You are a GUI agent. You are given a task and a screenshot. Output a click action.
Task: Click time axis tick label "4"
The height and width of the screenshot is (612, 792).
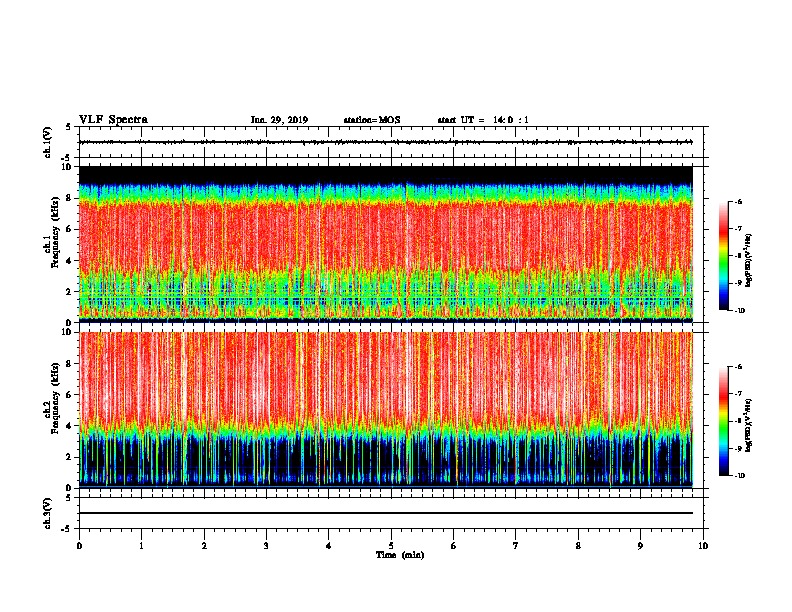[x=329, y=546]
